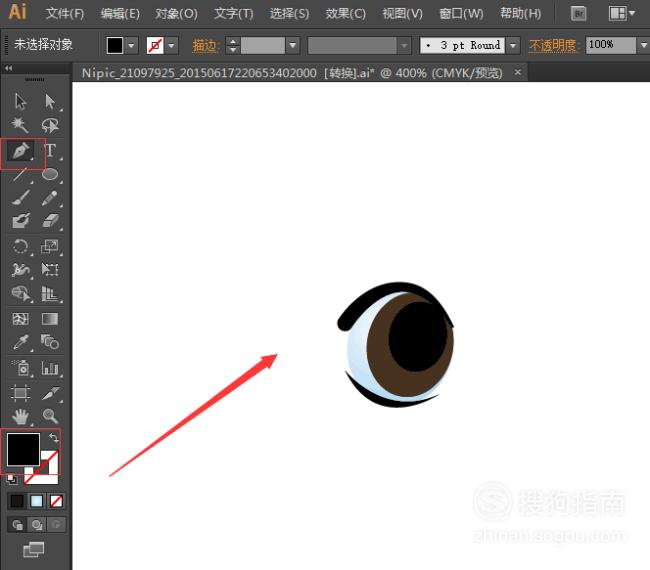The image size is (650, 570).
Task: Open the control bar stroke color dropdown
Action: (171, 45)
